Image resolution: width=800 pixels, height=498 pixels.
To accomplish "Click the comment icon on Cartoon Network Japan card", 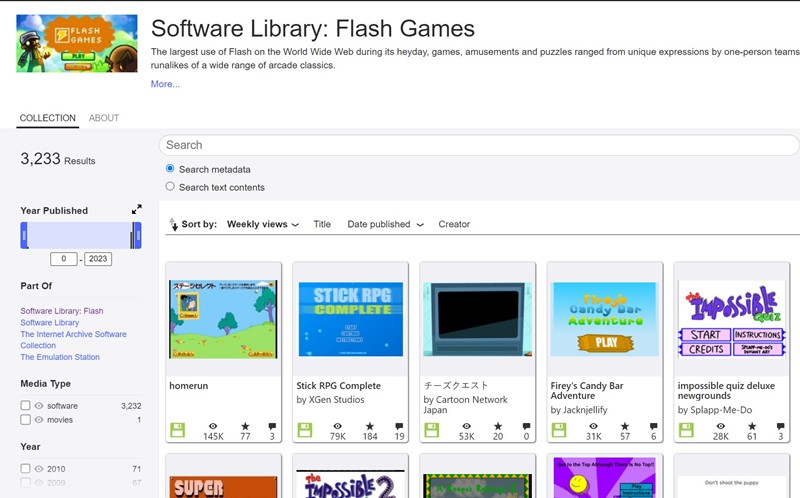I will [526, 426].
